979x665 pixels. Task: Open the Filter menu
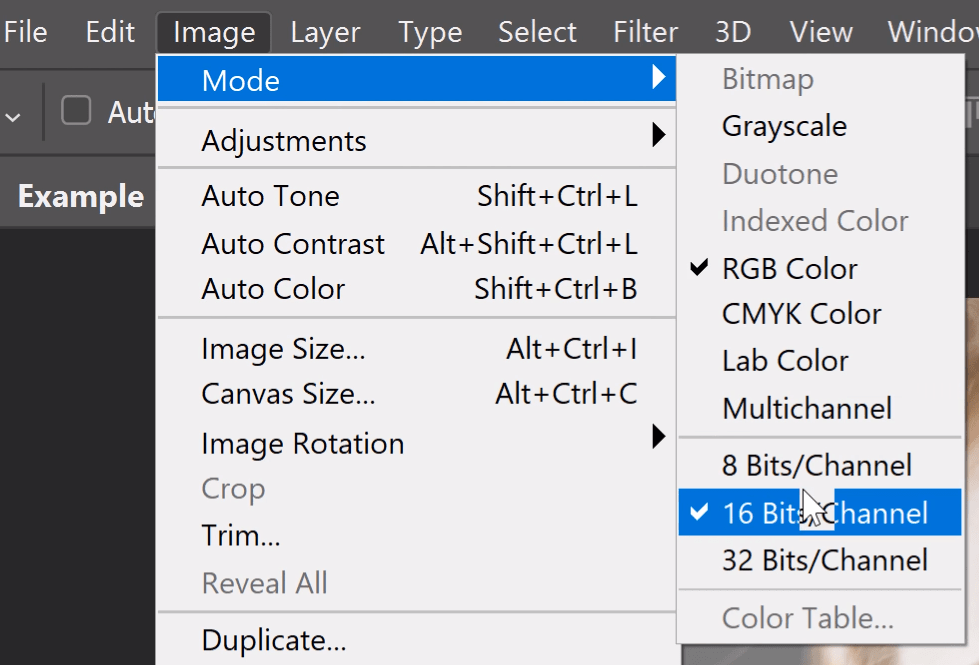(x=646, y=32)
